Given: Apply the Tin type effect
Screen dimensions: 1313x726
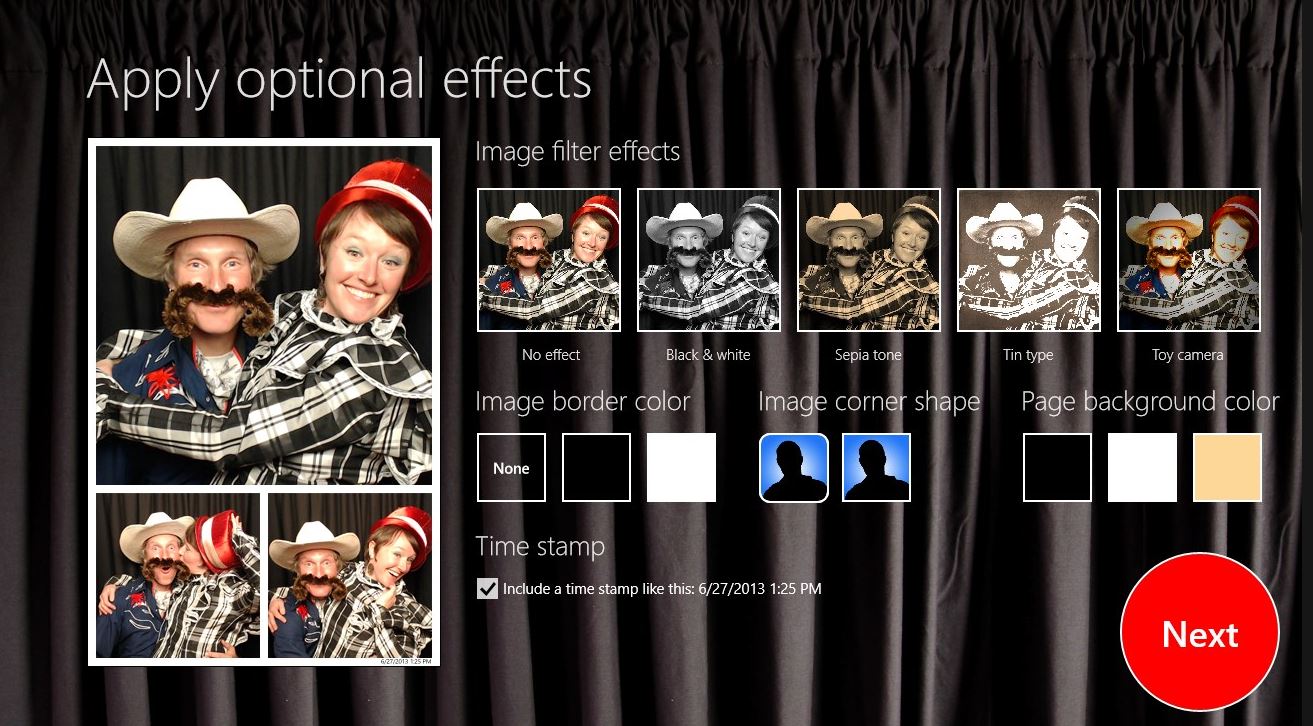Looking at the screenshot, I should (x=1029, y=260).
